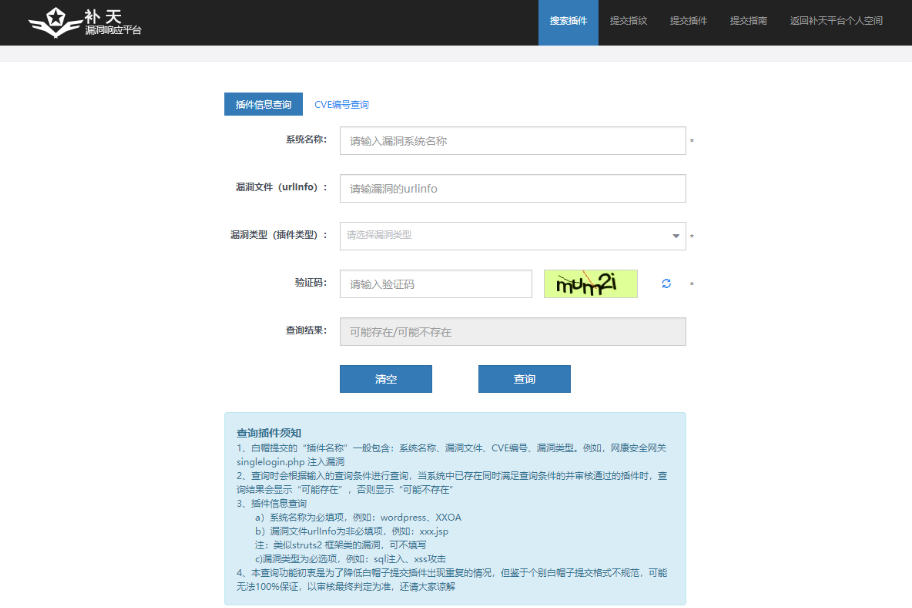Switch to the 插件信息查询 tab
Screen dimensions: 912x608
263,104
